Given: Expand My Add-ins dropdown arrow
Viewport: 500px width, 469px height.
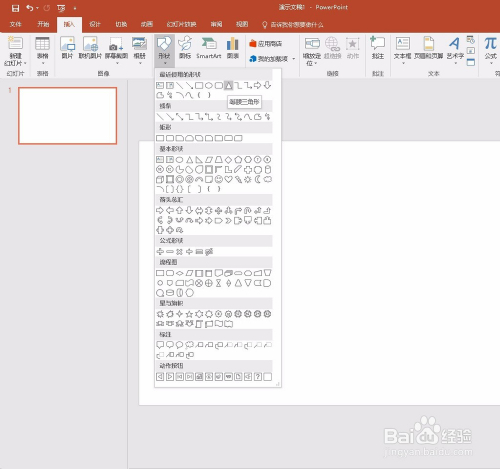Looking at the screenshot, I should pos(294,59).
